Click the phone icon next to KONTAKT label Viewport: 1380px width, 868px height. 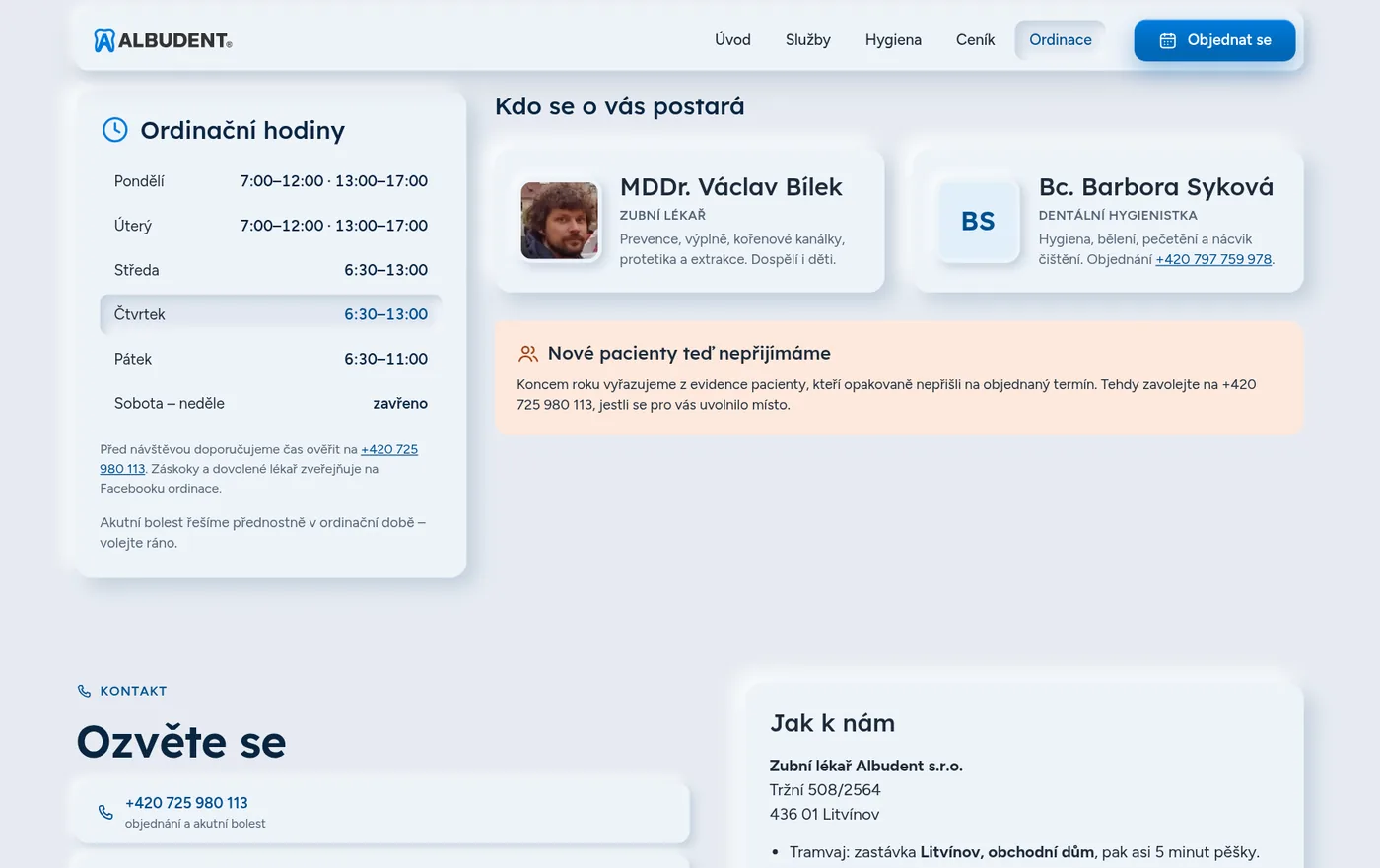coord(85,691)
